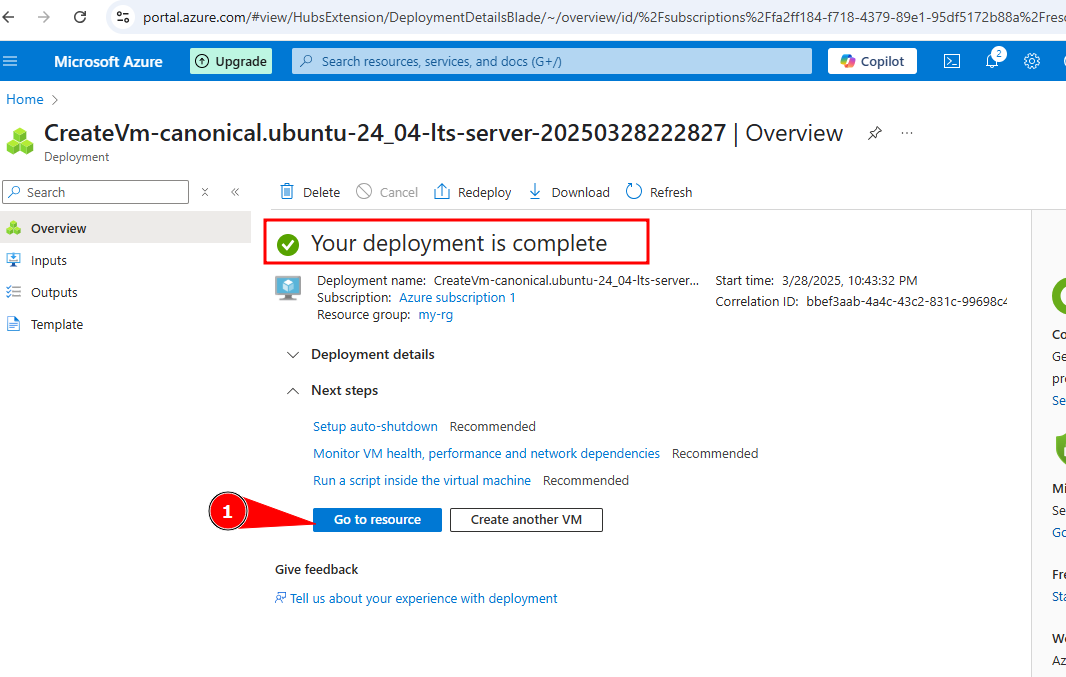Image resolution: width=1066 pixels, height=677 pixels.
Task: Open Run a script inside the virtual machine
Action: (x=422, y=481)
